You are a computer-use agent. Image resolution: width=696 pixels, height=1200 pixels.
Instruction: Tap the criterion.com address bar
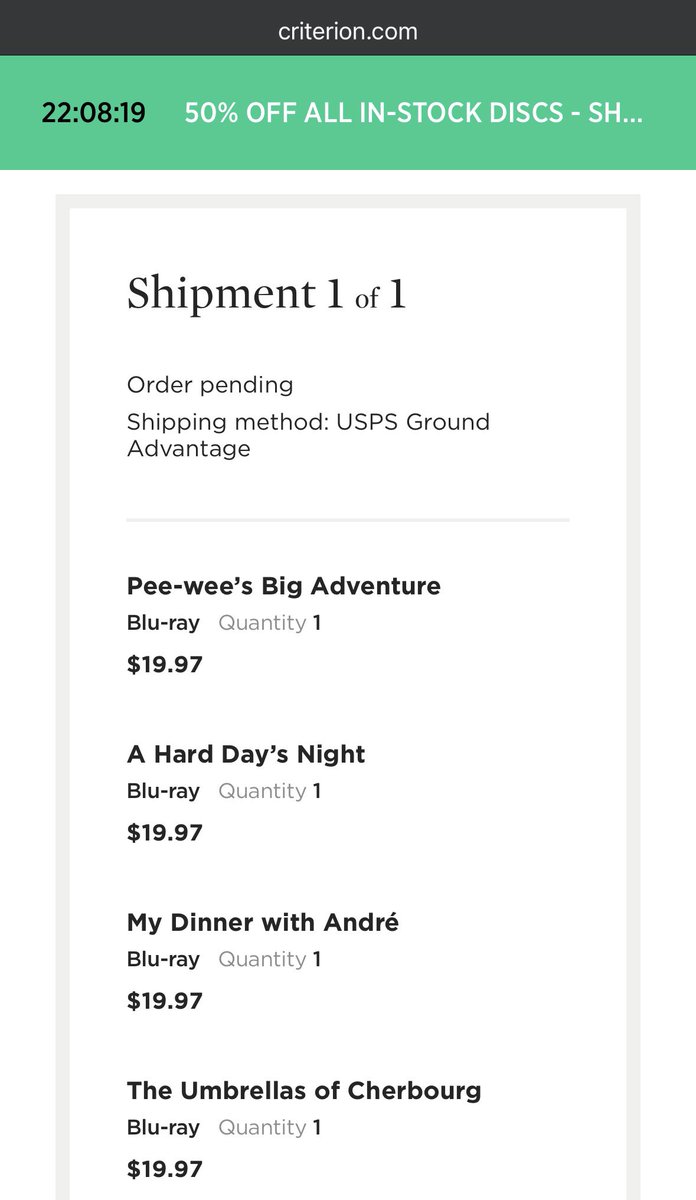click(348, 31)
